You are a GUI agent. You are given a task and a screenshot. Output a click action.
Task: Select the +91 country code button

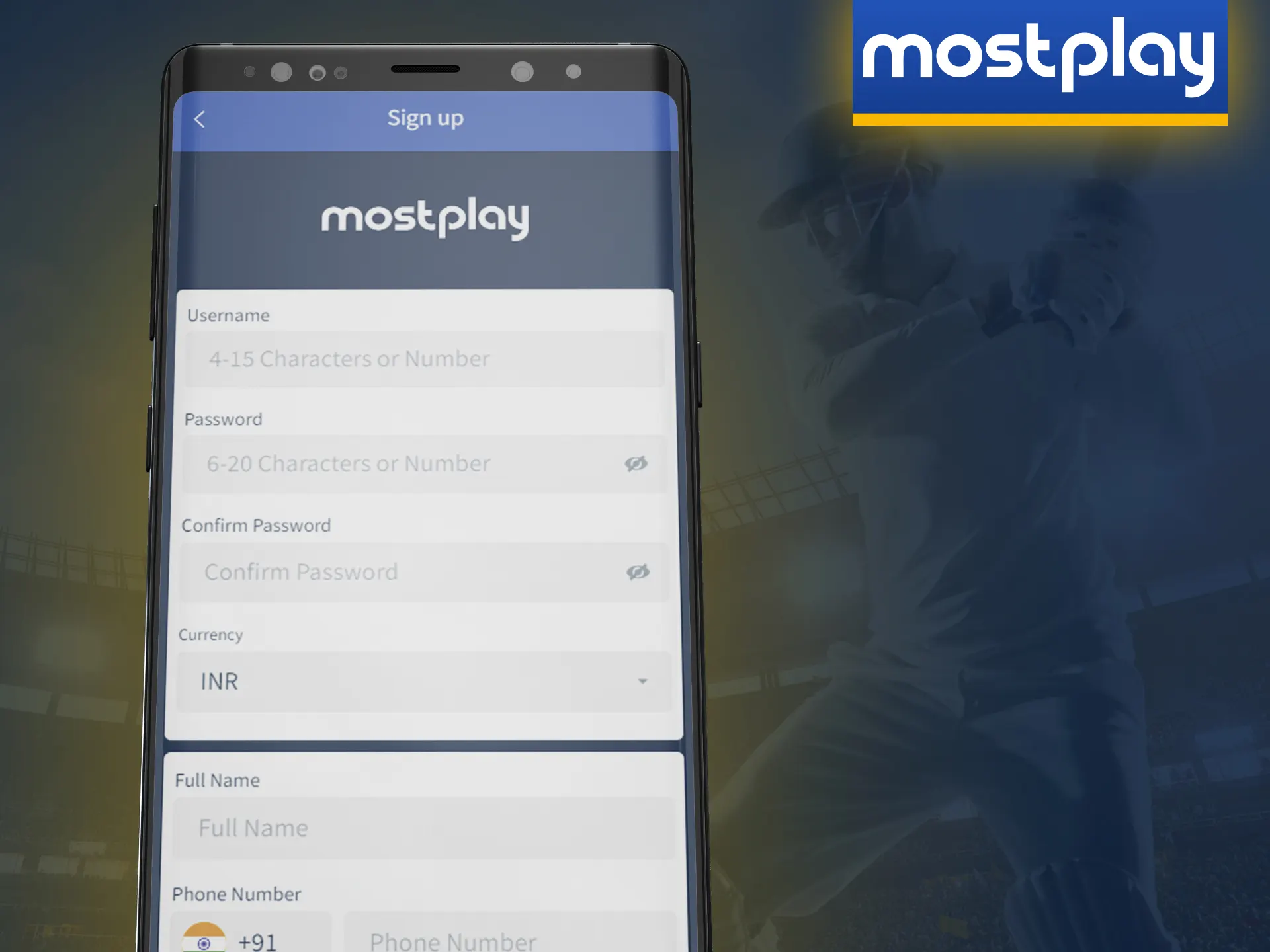(x=256, y=939)
